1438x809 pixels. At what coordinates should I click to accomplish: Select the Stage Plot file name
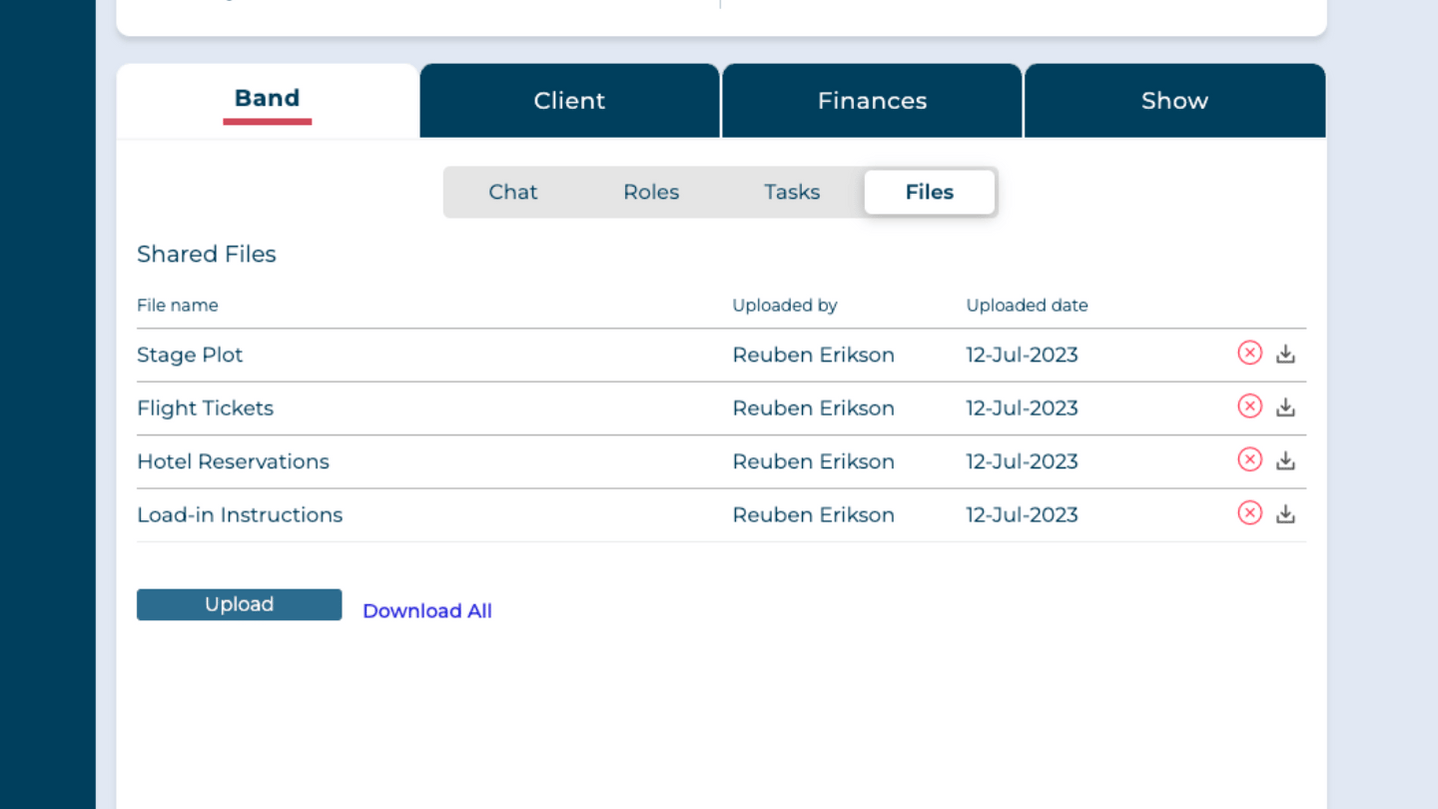tap(190, 355)
